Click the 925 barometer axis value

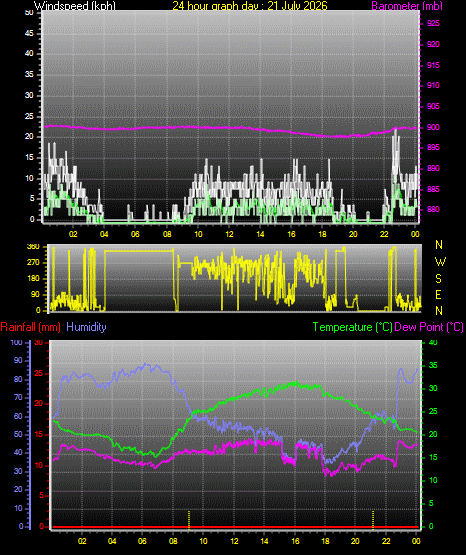(433, 23)
